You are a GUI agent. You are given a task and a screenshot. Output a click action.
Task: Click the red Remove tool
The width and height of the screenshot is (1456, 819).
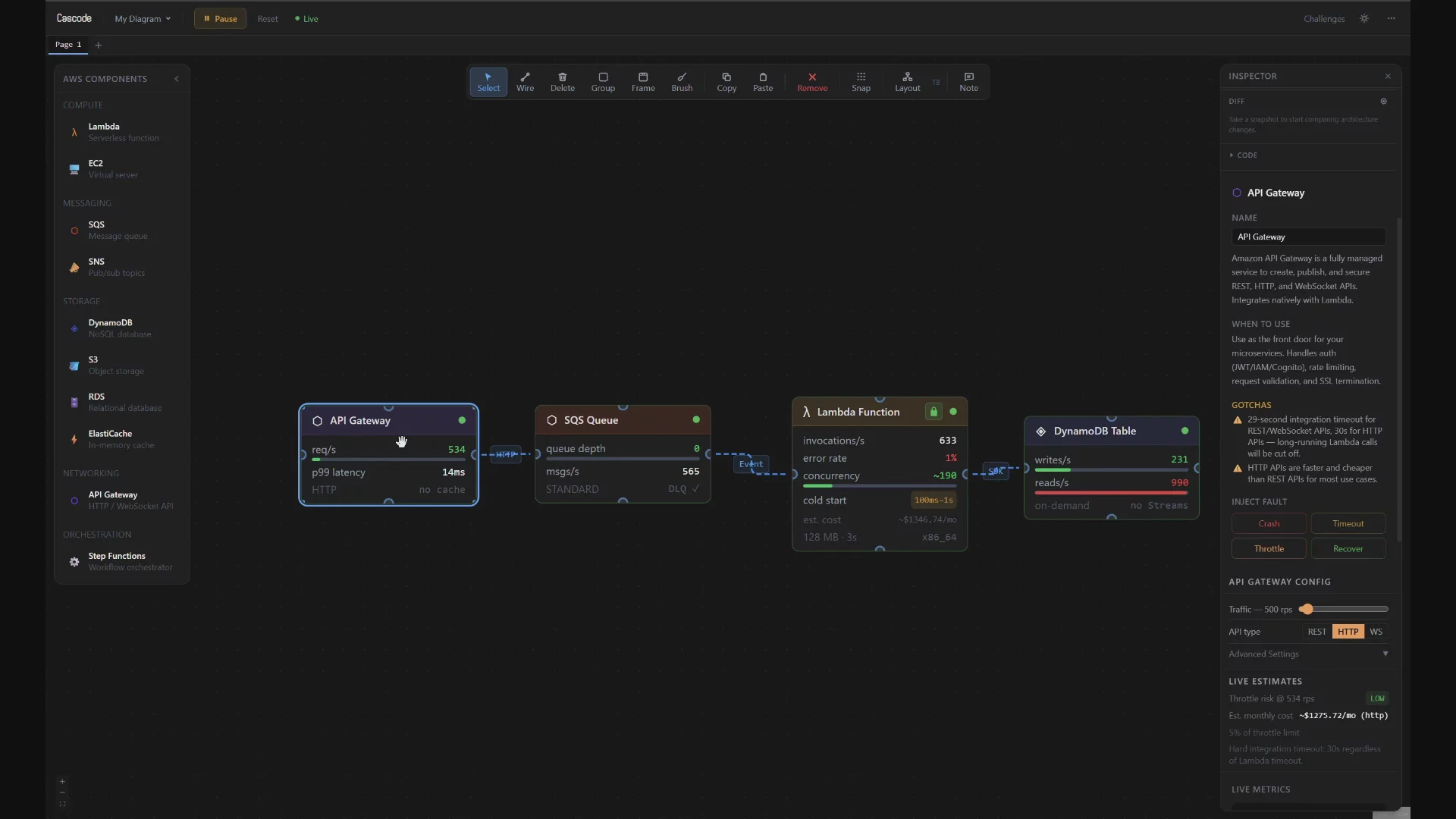pos(812,82)
